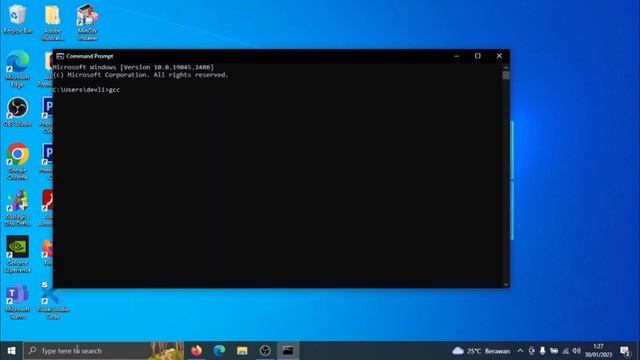640x360 pixels.
Task: Click the Command Prompt title bar icon
Action: [x=60, y=56]
